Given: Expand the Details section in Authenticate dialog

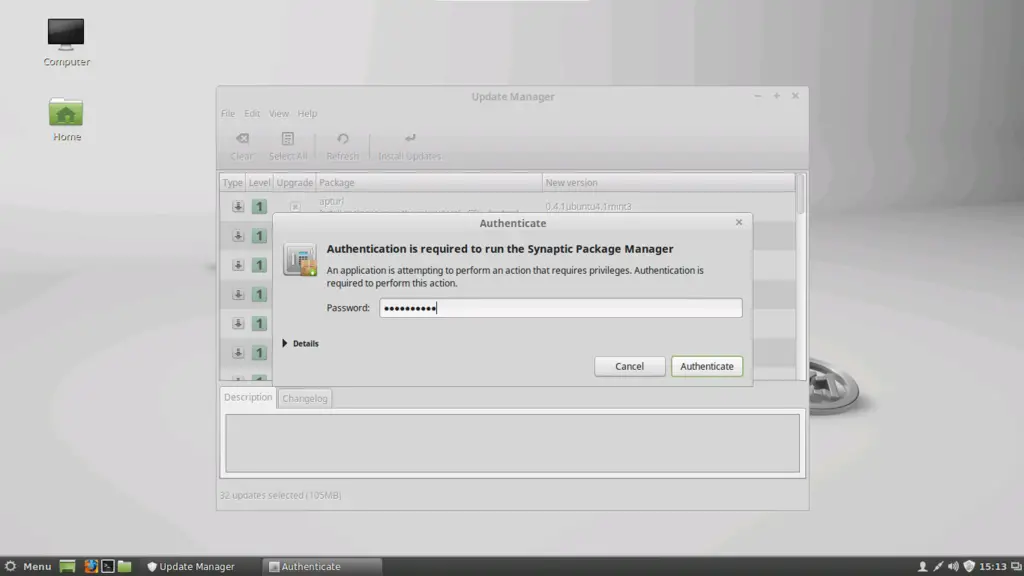Looking at the screenshot, I should pyautogui.click(x=300, y=344).
